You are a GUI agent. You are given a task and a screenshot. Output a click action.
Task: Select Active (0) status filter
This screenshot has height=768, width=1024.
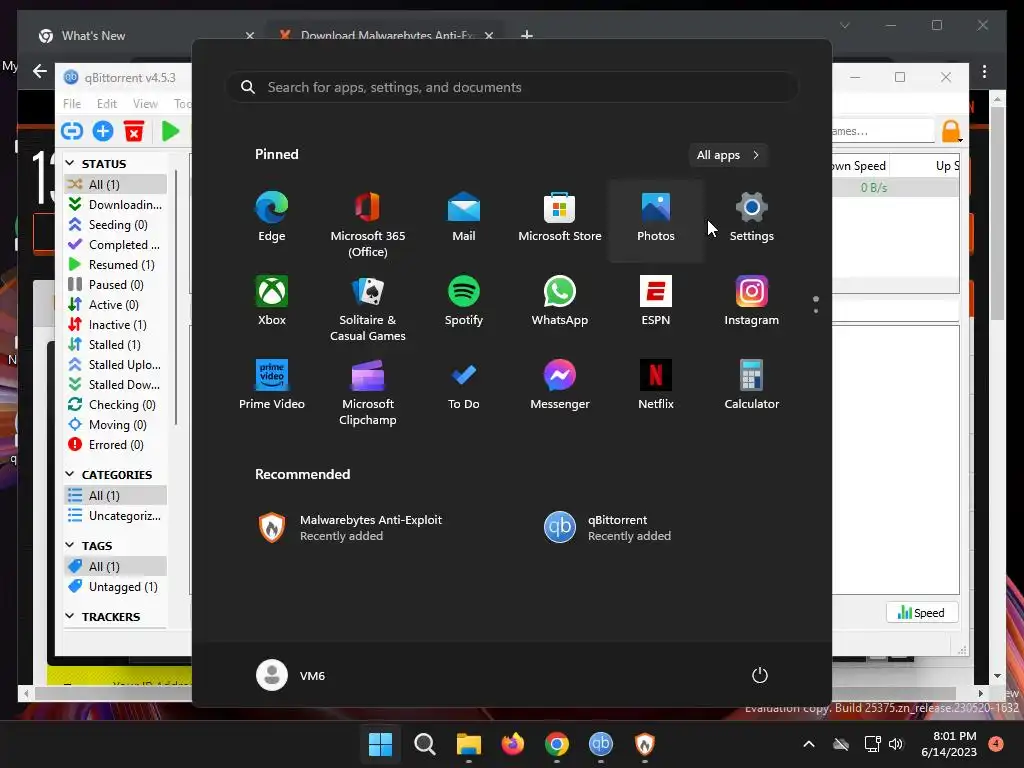coord(116,305)
